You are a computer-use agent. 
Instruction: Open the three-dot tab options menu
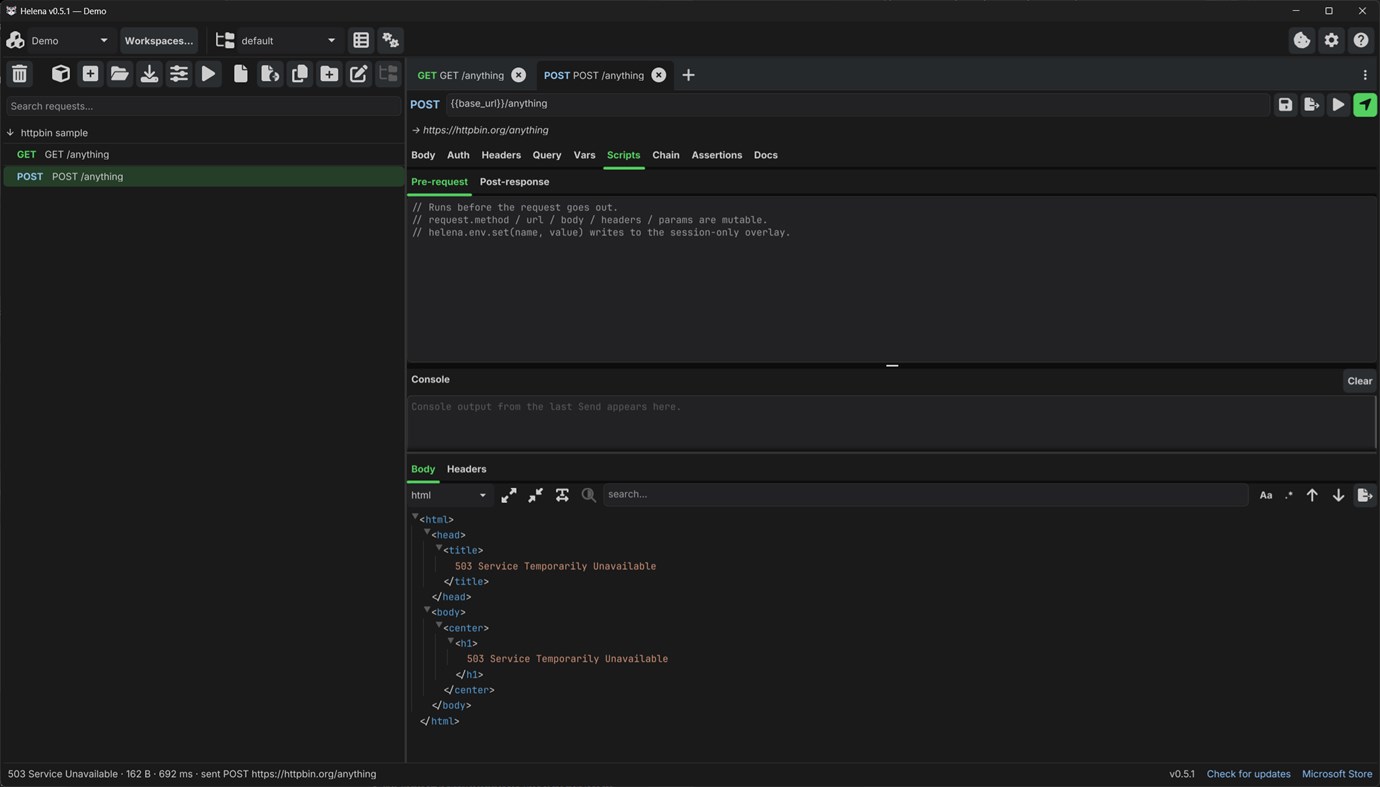pyautogui.click(x=1365, y=75)
